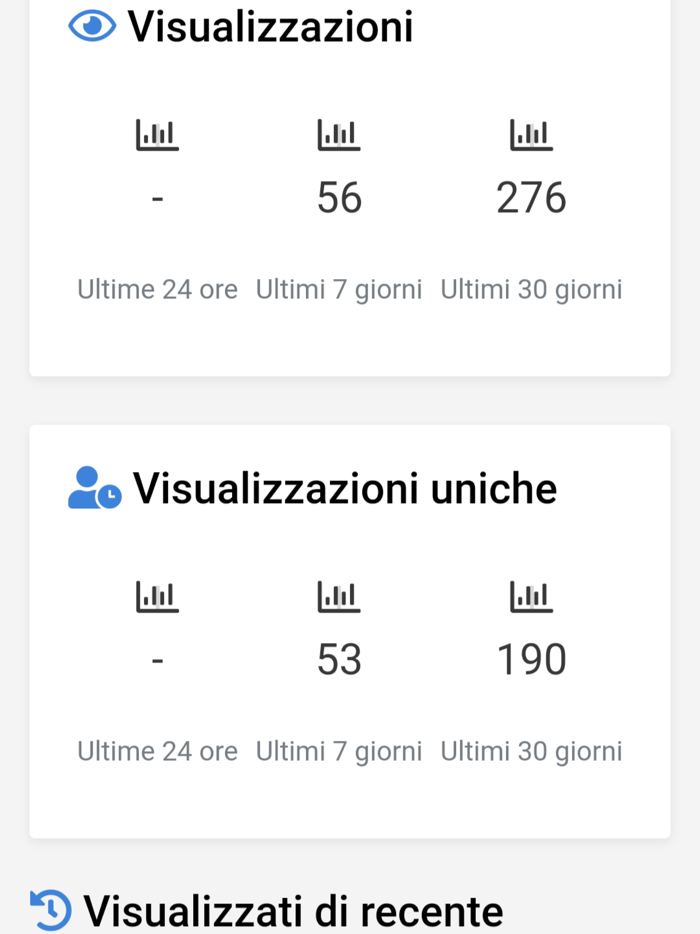Open chart icon for Visualizzazioni Ultimi 7 giorni
Image resolution: width=700 pixels, height=934 pixels.
pos(339,135)
